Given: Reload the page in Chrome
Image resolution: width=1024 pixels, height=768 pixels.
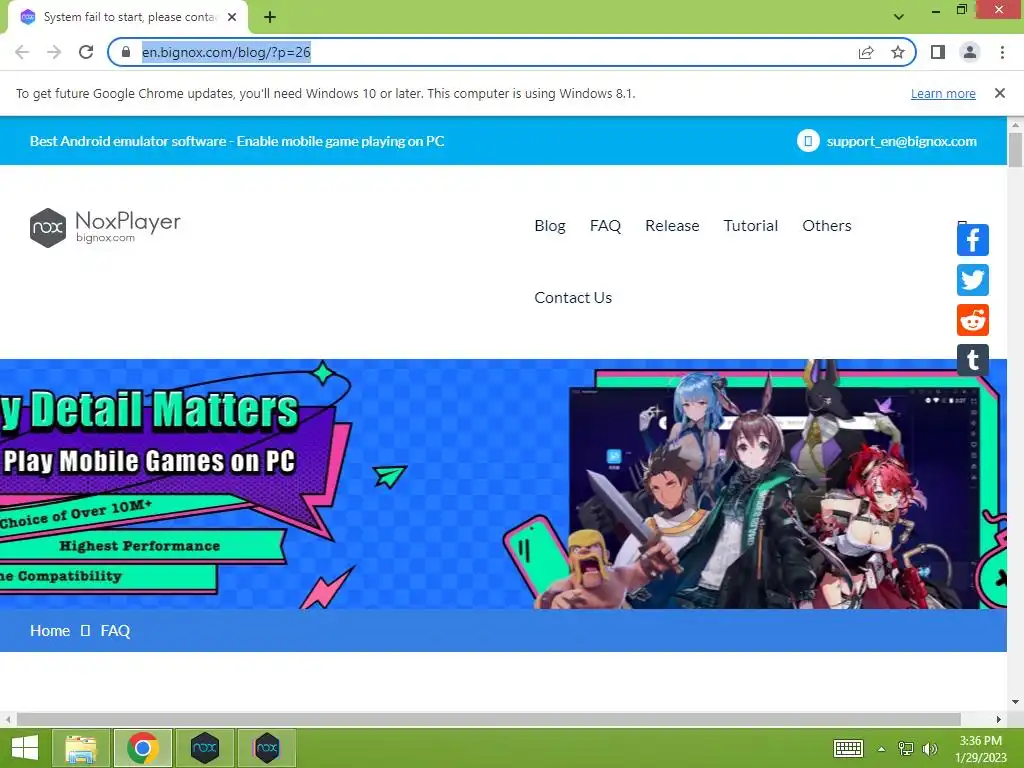Looking at the screenshot, I should pyautogui.click(x=86, y=52).
